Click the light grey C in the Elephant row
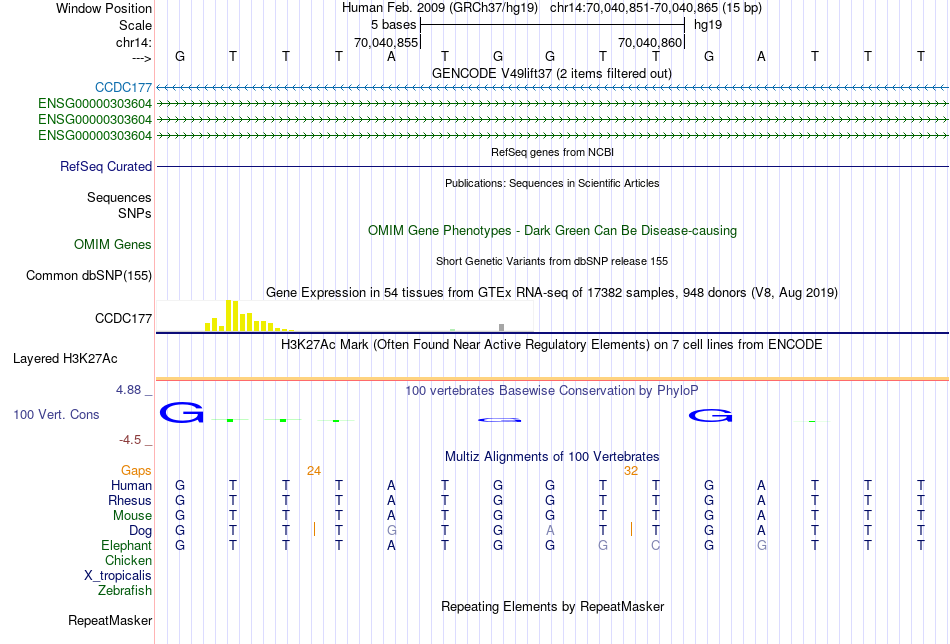The width and height of the screenshot is (950, 644). tap(656, 545)
